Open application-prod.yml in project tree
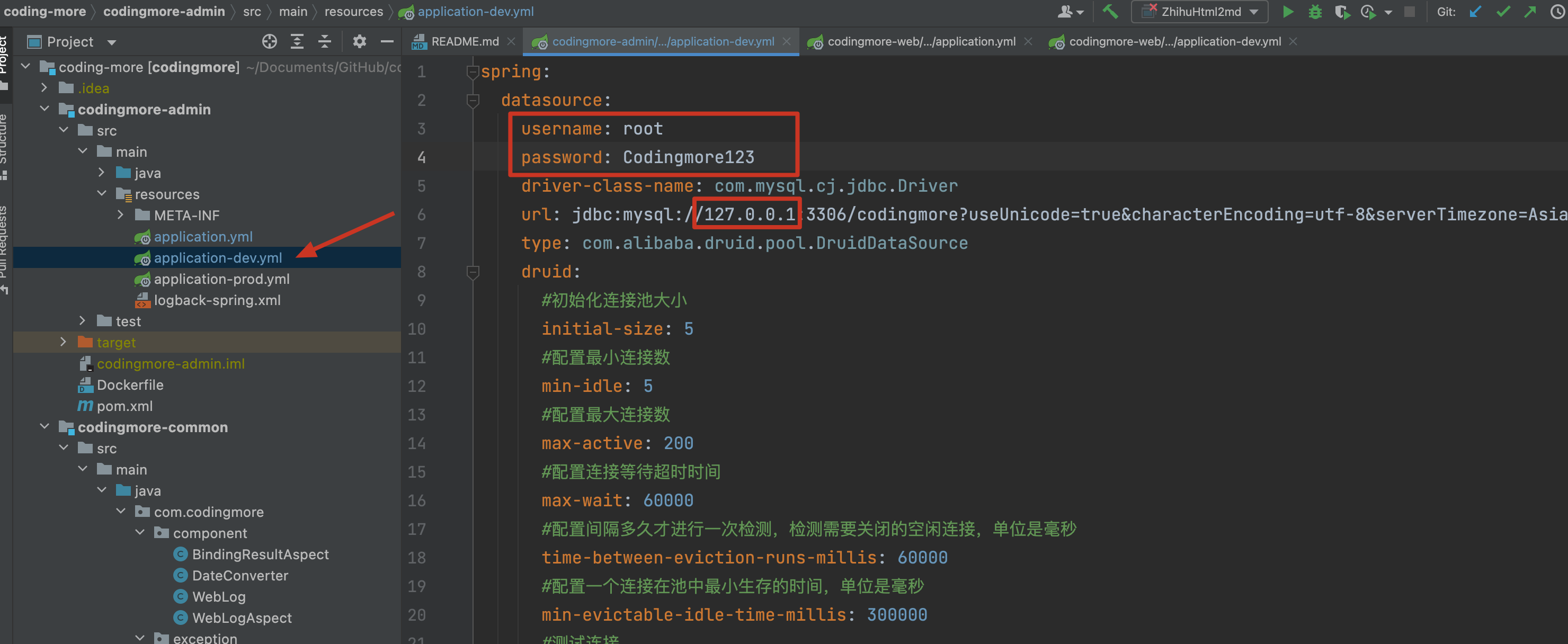This screenshot has width=1568, height=644. (221, 279)
